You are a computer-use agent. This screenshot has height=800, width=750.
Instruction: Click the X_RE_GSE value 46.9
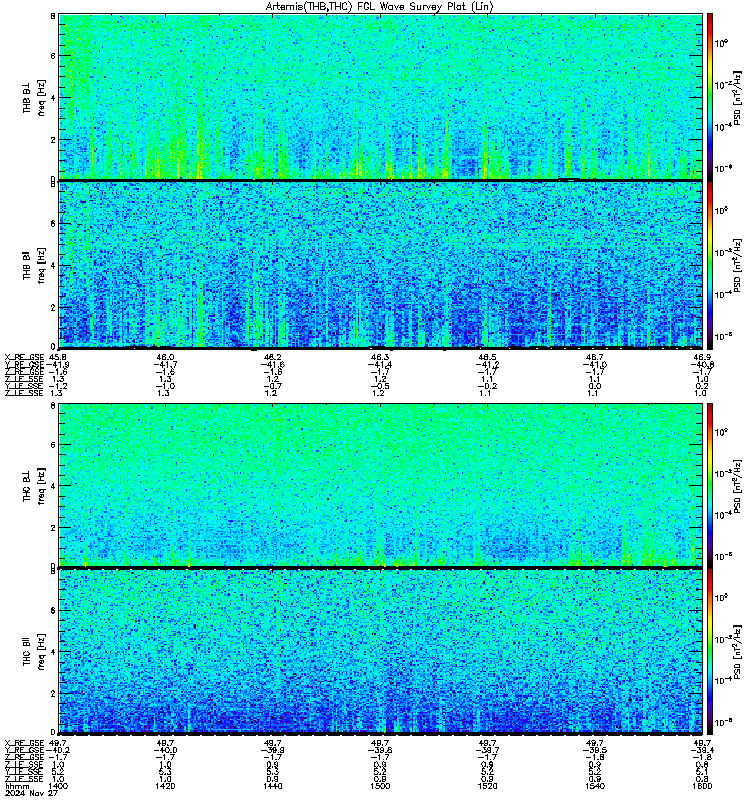click(702, 357)
